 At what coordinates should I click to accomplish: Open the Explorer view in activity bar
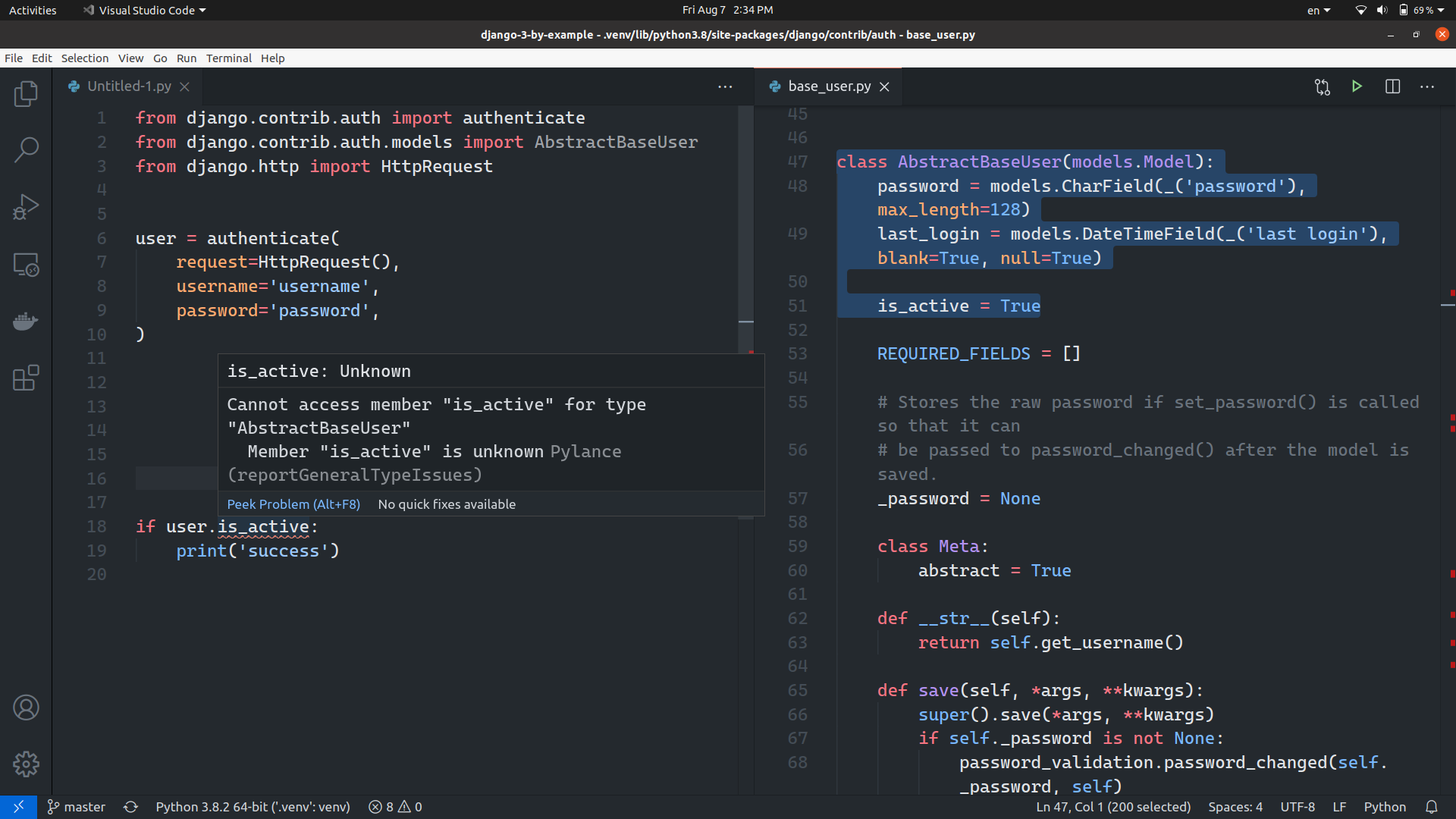pos(26,93)
